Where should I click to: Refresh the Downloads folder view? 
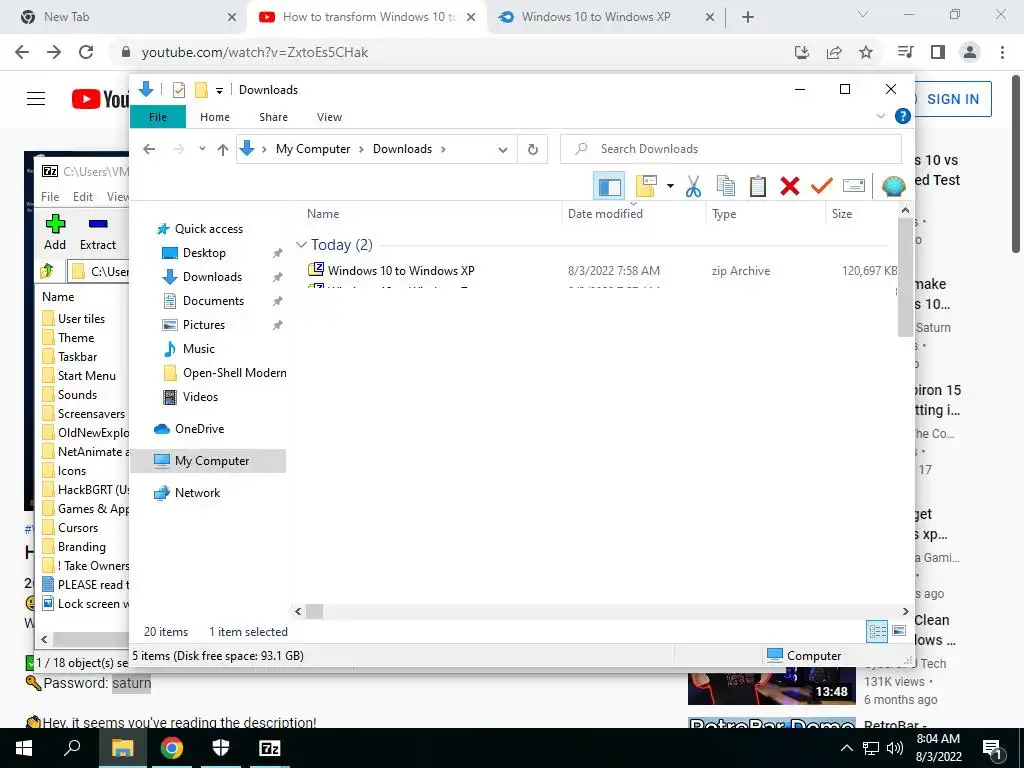(533, 150)
